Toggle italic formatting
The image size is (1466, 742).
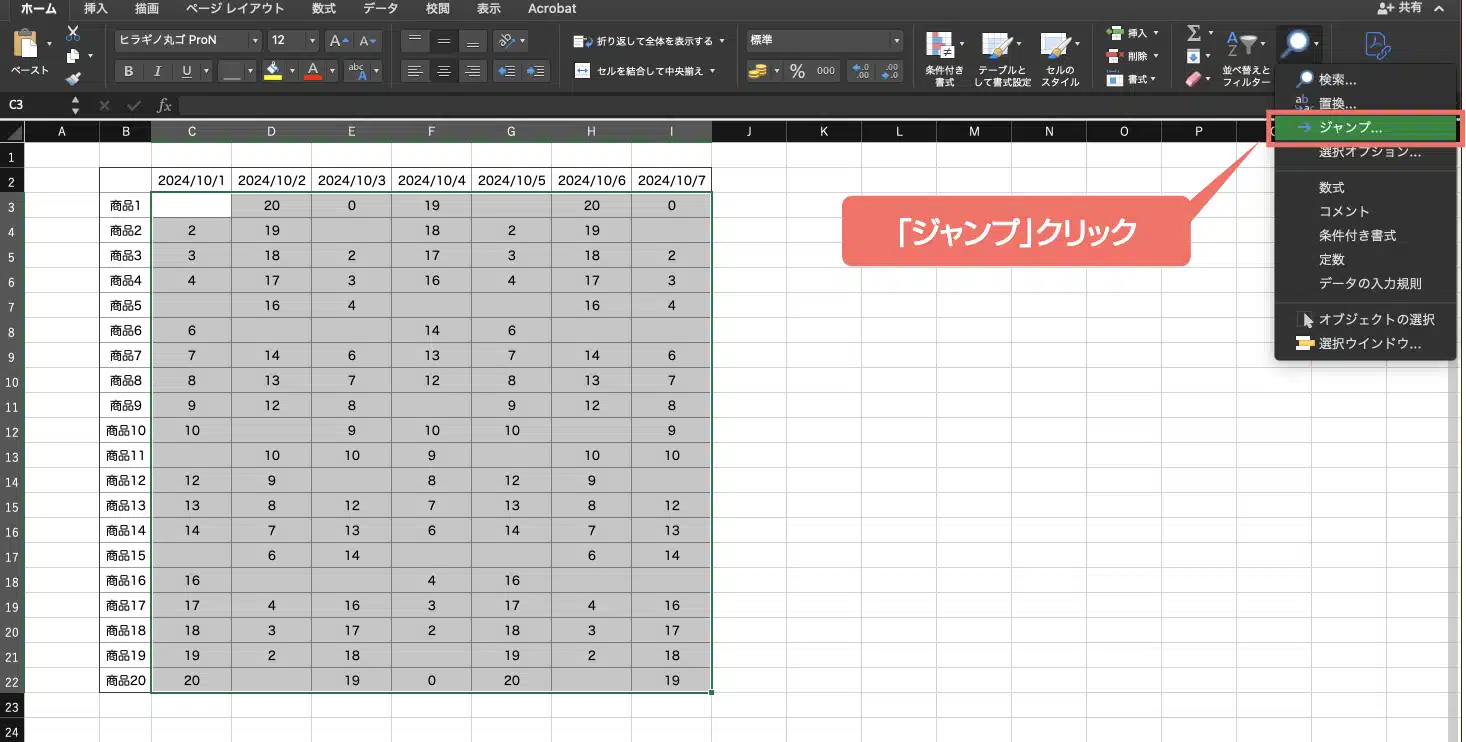(157, 71)
